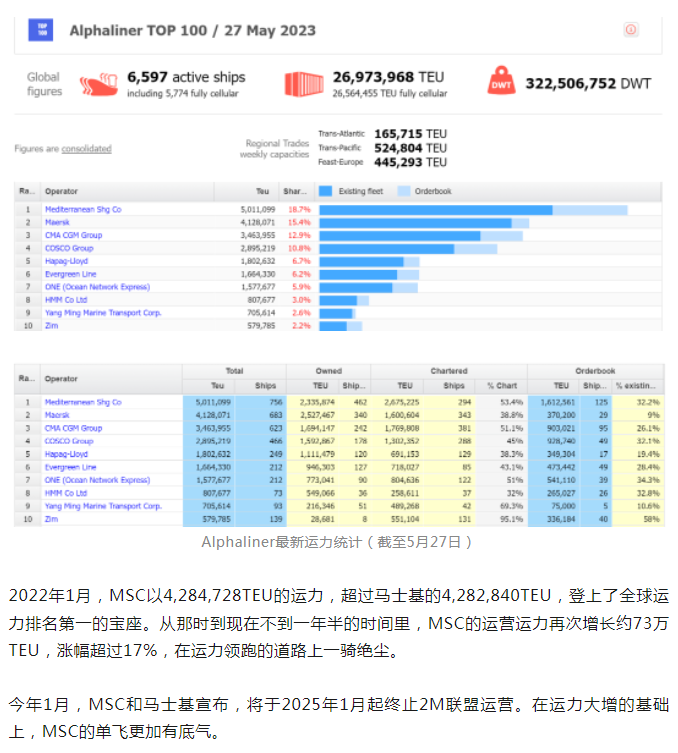The image size is (678, 753).
Task: Click the Existing fleet legend swatch
Action: pyautogui.click(x=325, y=191)
